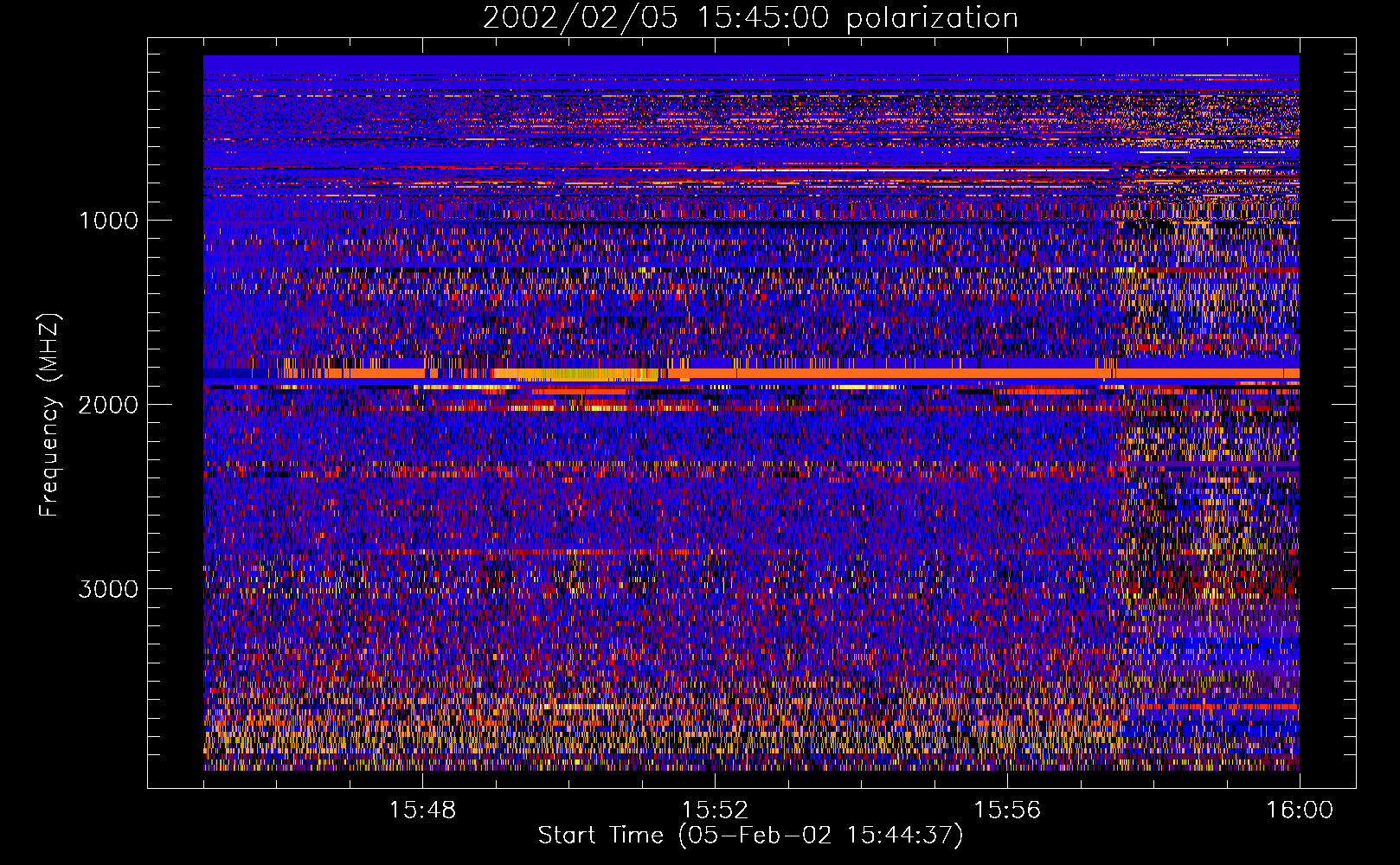Click the '15:56' time axis label
Image resolution: width=1400 pixels, height=865 pixels.
1007,811
